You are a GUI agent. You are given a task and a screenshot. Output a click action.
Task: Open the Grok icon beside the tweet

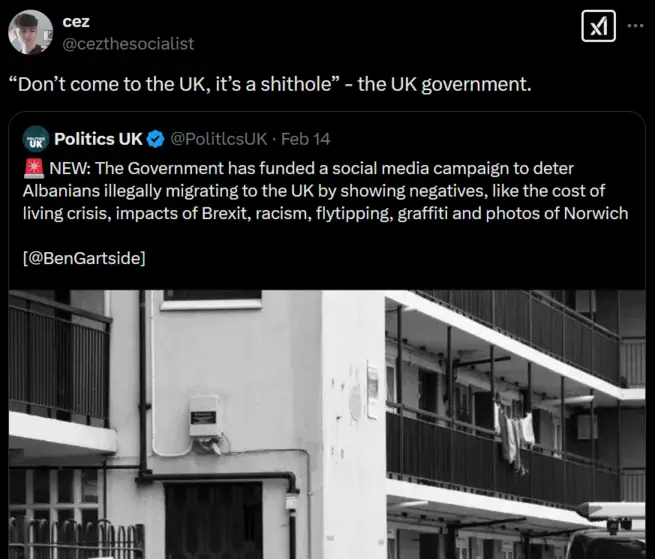(x=598, y=27)
